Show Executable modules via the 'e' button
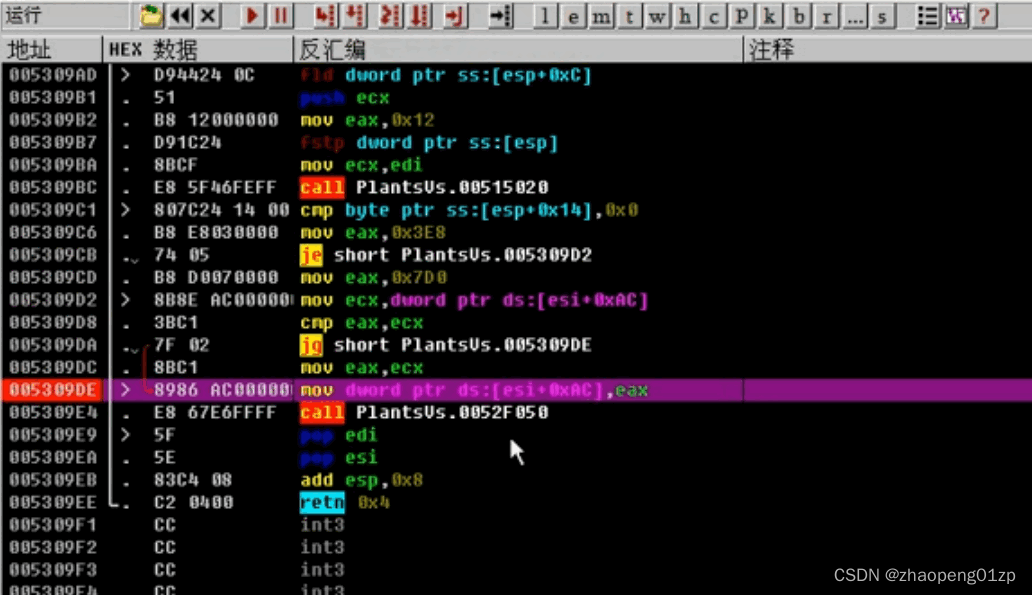The width and height of the screenshot is (1032, 595). (573, 16)
